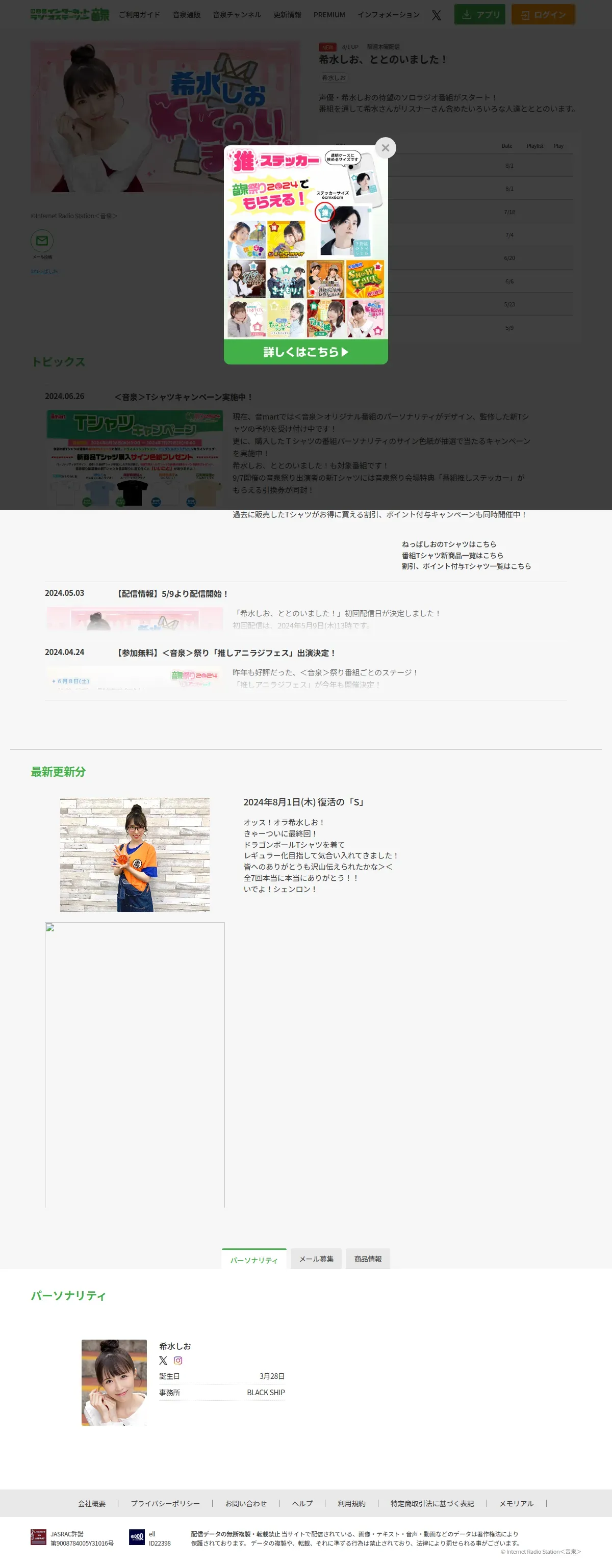Open the Tシャツキャンペーン topic thumbnail
612x1568 pixels.
pos(135,458)
